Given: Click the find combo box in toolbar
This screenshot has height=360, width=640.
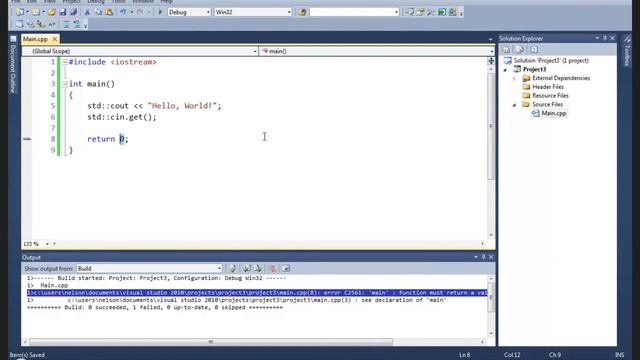Looking at the screenshot, I should tap(354, 12).
